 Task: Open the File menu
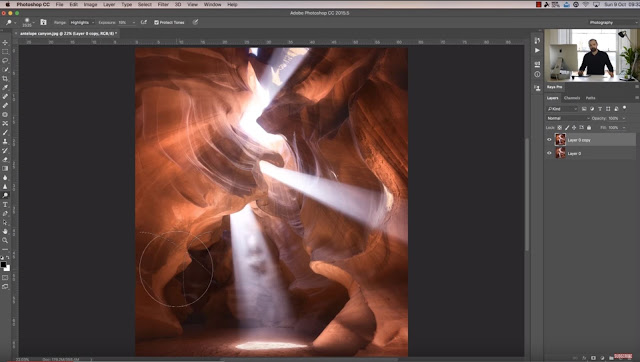[59, 4]
